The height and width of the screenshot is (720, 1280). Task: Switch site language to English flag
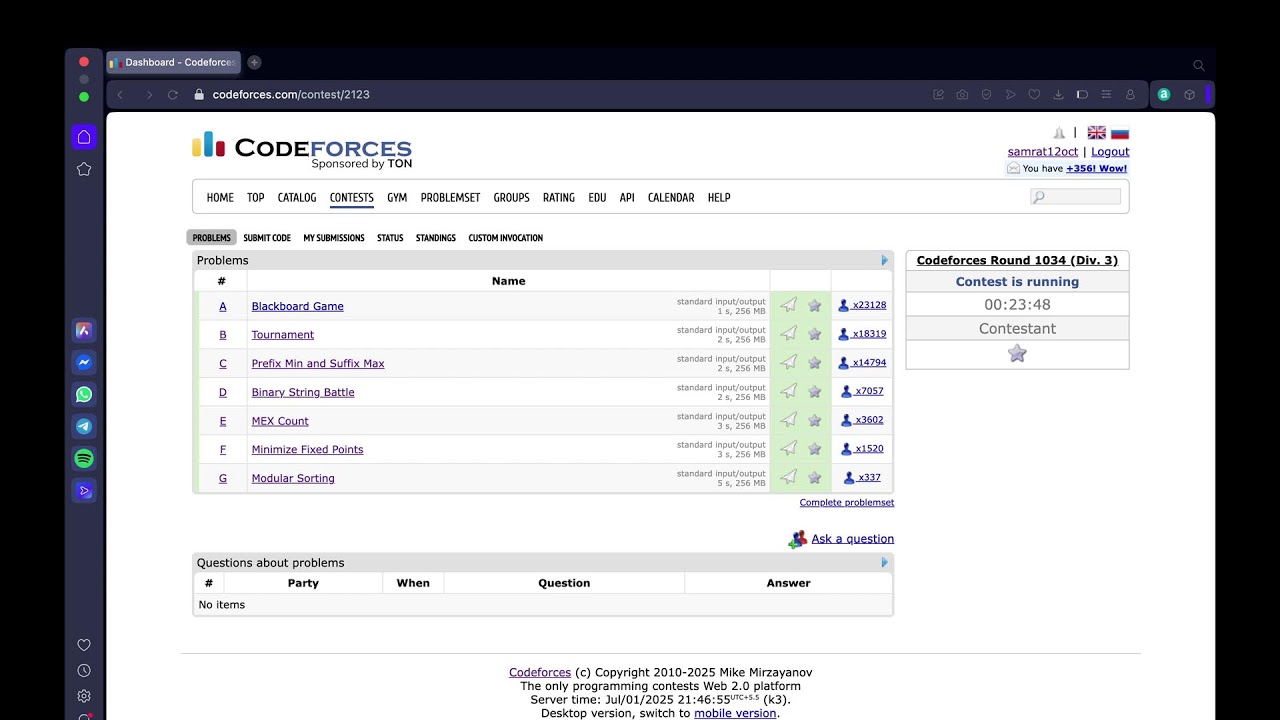(1097, 133)
